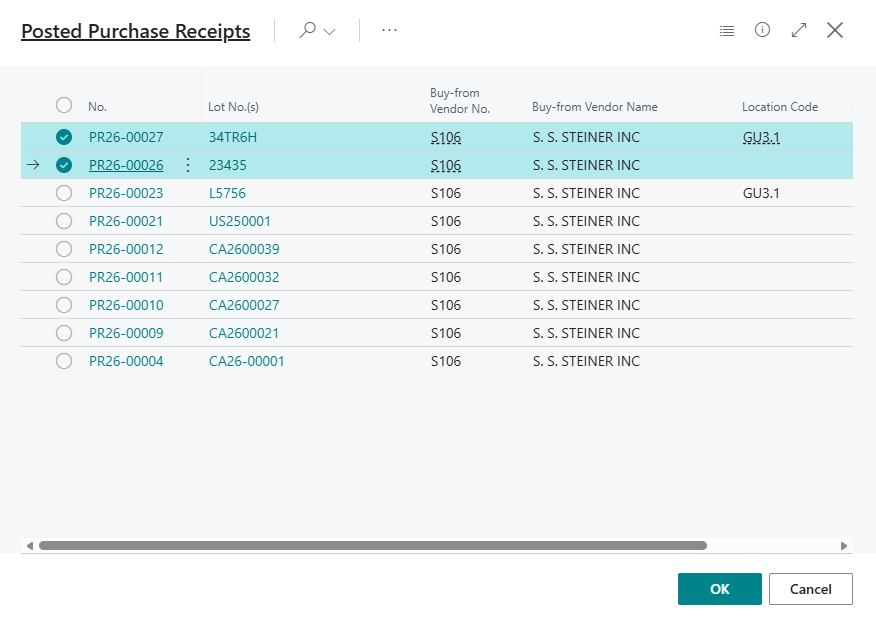Click lot number CA2600032
This screenshot has width=876, height=622.
click(x=244, y=277)
